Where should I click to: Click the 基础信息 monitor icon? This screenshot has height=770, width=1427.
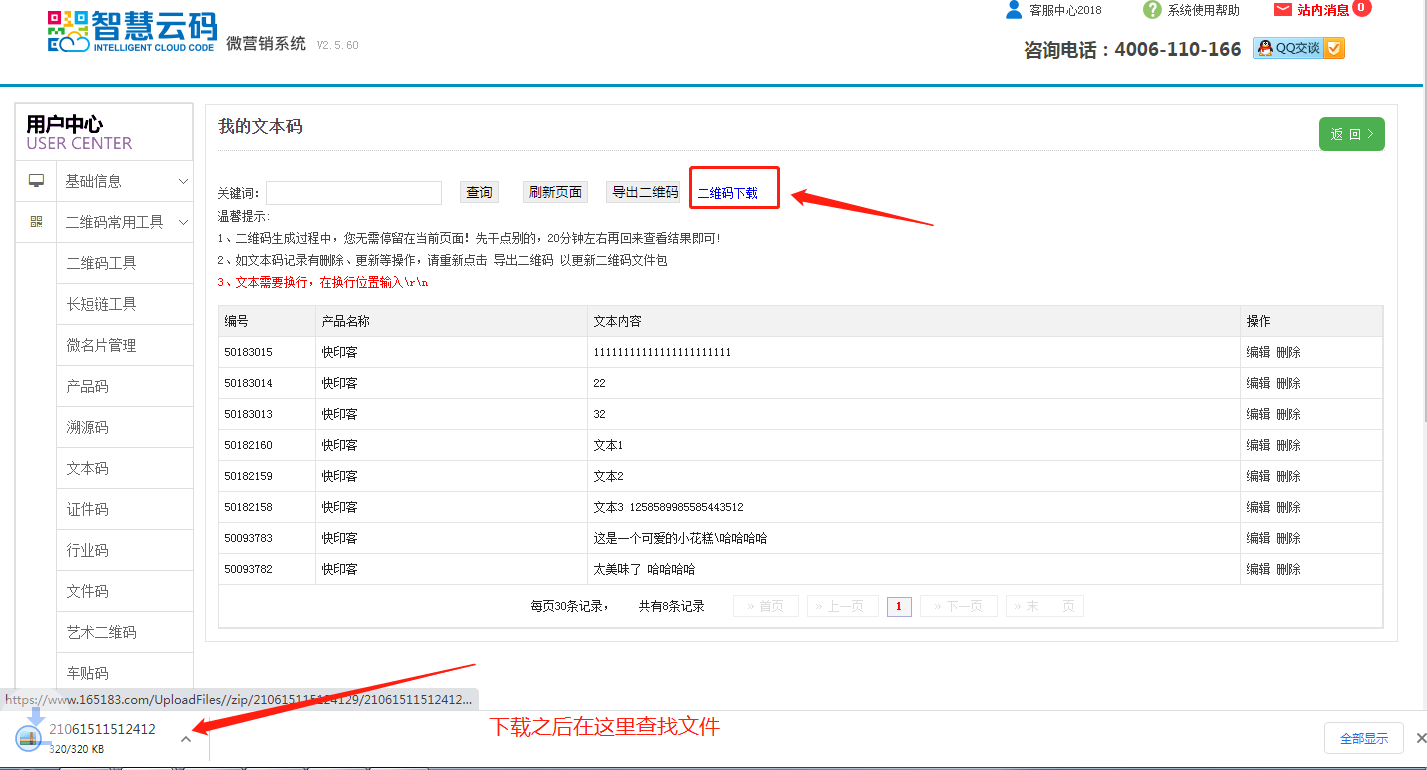tap(37, 181)
